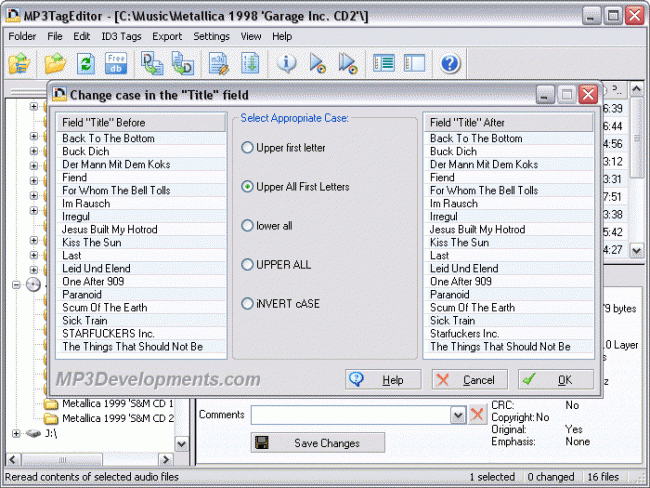The width and height of the screenshot is (650, 488).
Task: Select Metallica 1999 'S&M CD 2 folder
Action: coord(118,418)
